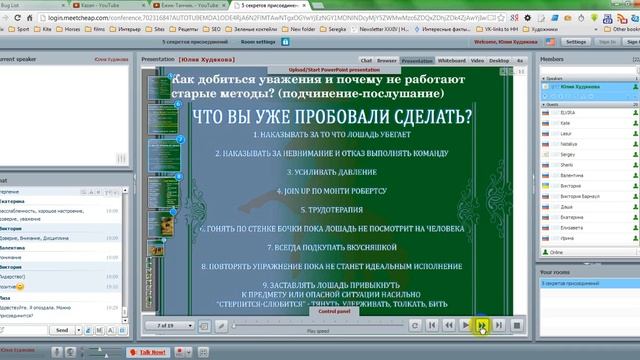Reload the browser page
Viewport: 640px width, 360px height.
point(17,18)
